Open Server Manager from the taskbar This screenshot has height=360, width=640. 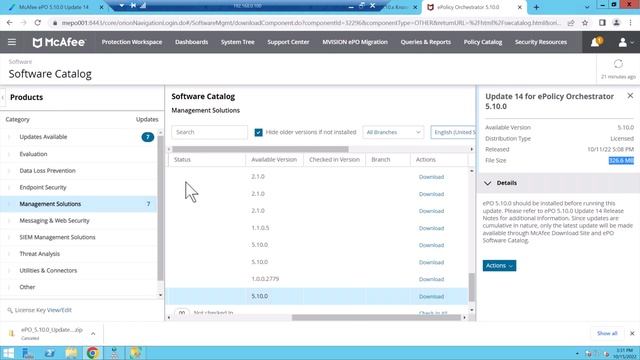pos(28,353)
